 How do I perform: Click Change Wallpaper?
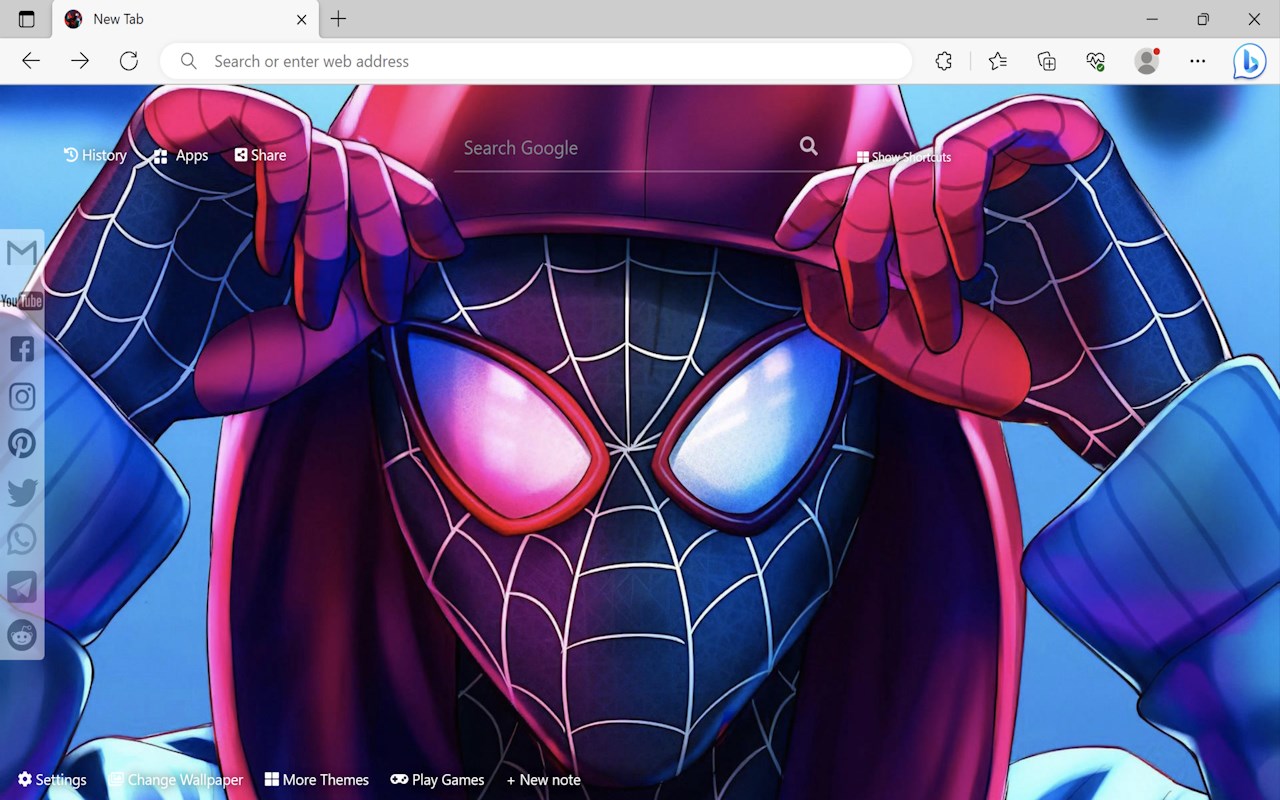tap(176, 780)
